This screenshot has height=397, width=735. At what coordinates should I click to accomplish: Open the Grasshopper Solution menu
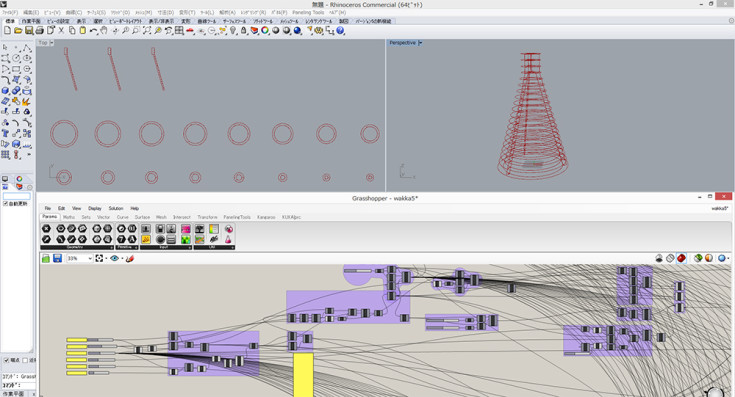click(x=116, y=208)
